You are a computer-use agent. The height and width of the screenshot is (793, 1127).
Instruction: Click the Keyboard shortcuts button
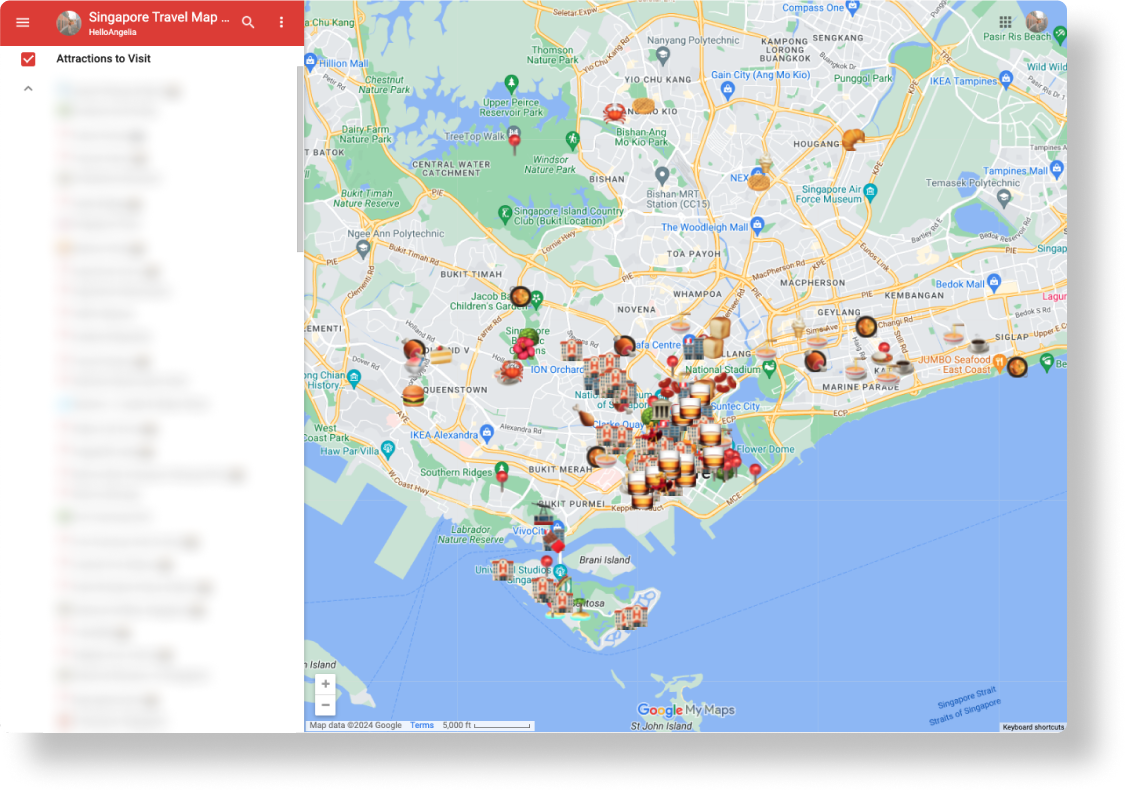click(x=1033, y=727)
